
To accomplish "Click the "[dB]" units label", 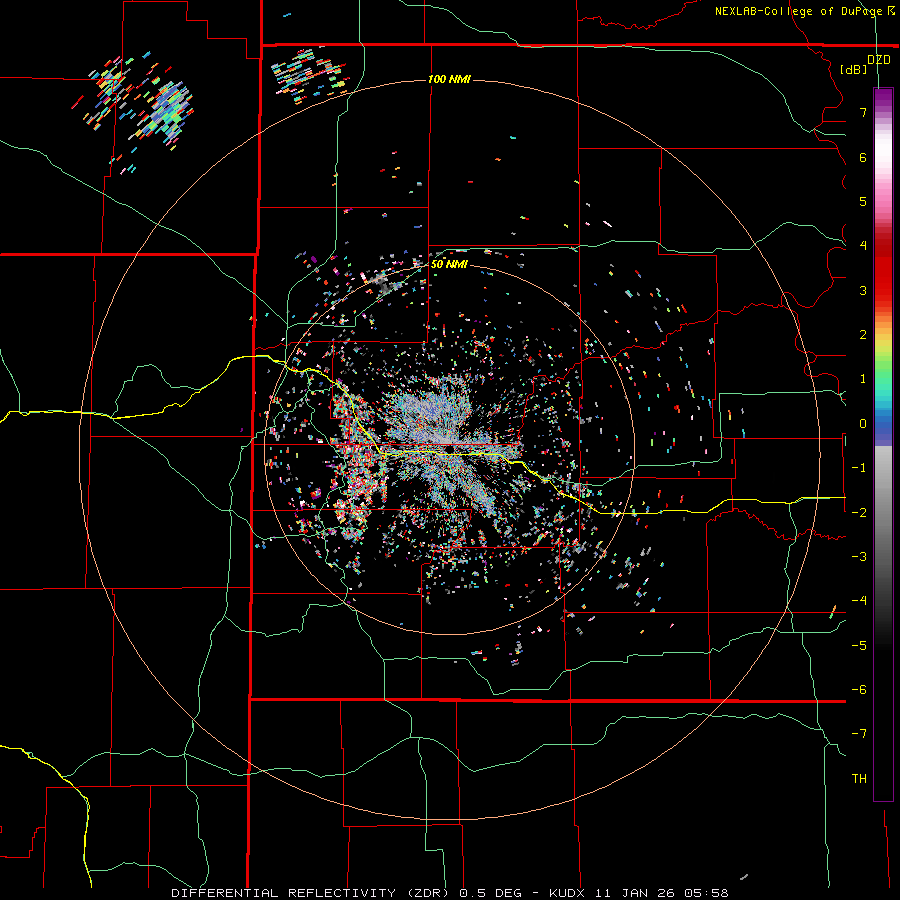I will click(854, 69).
